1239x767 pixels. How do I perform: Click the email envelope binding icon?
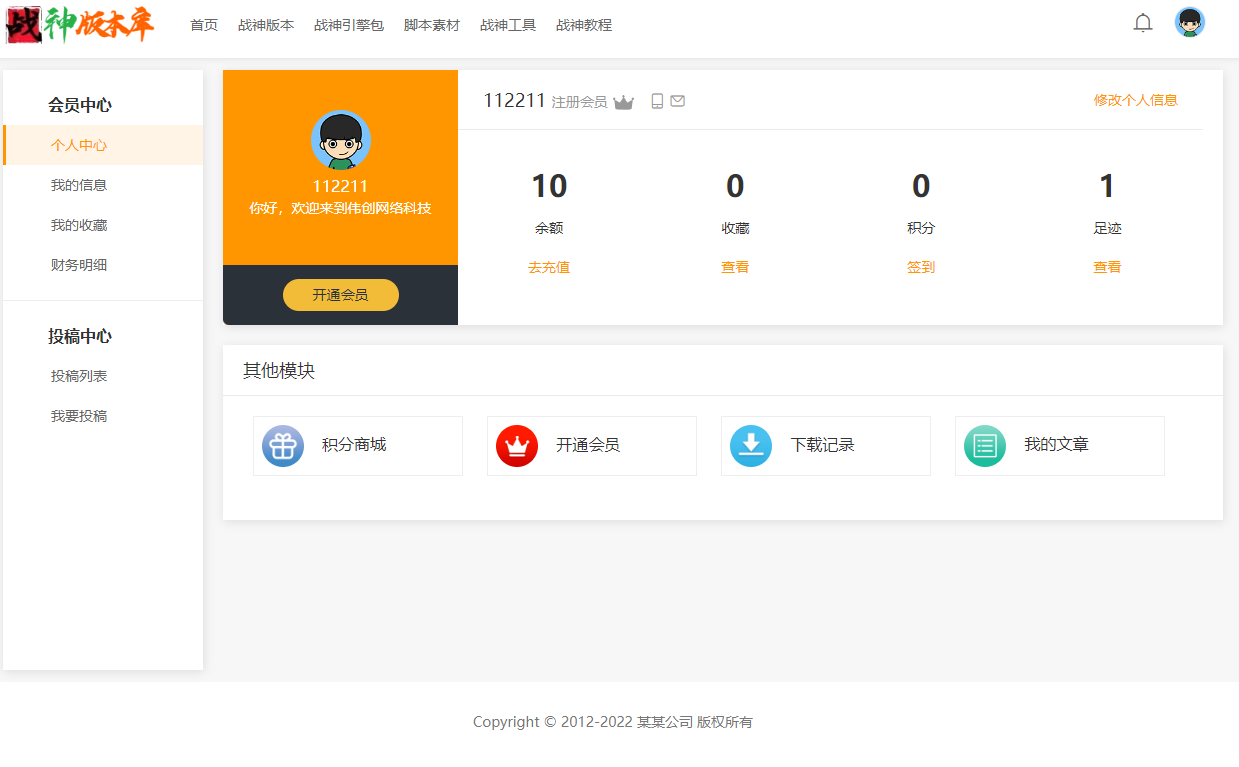678,101
